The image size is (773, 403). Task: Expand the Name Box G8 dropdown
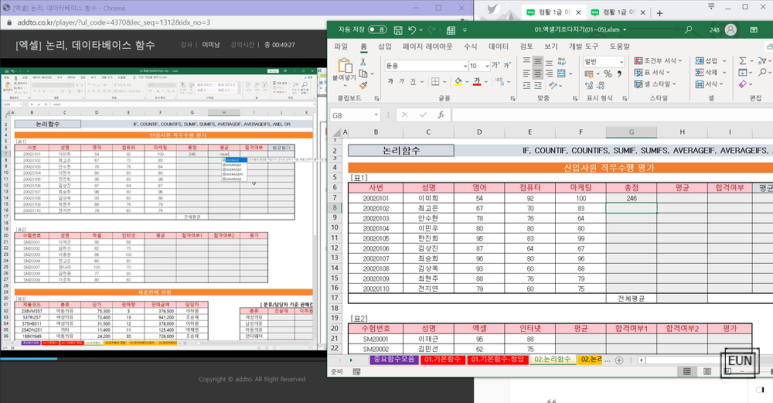pos(376,115)
